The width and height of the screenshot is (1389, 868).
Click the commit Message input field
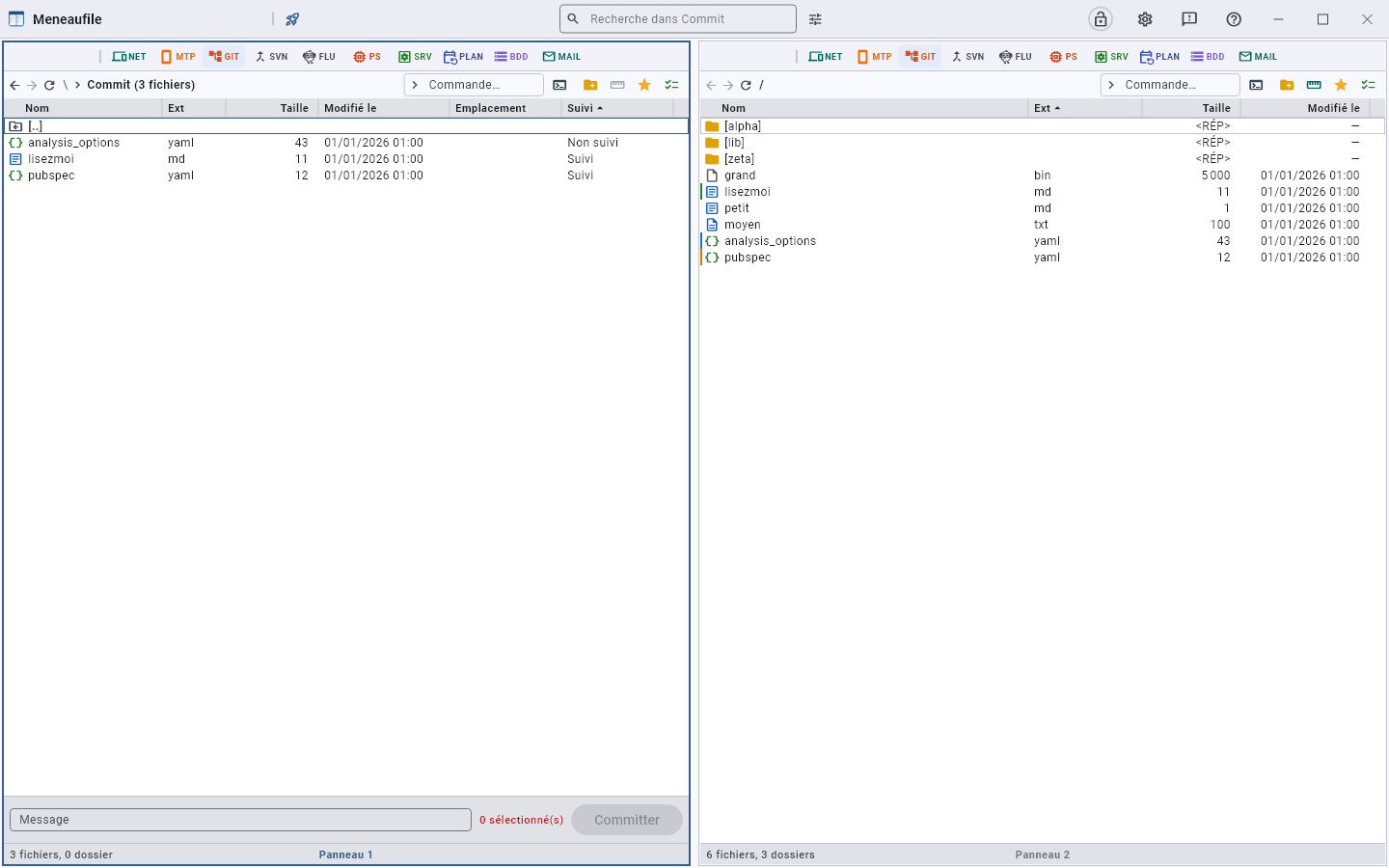coord(240,820)
